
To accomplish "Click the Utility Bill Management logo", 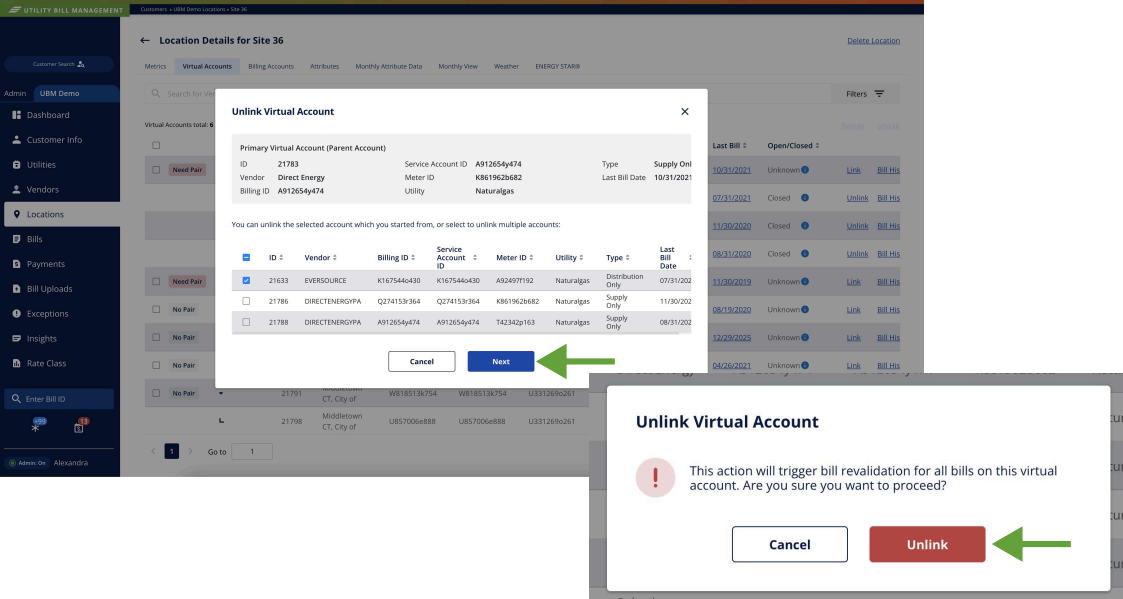I will click(x=64, y=10).
